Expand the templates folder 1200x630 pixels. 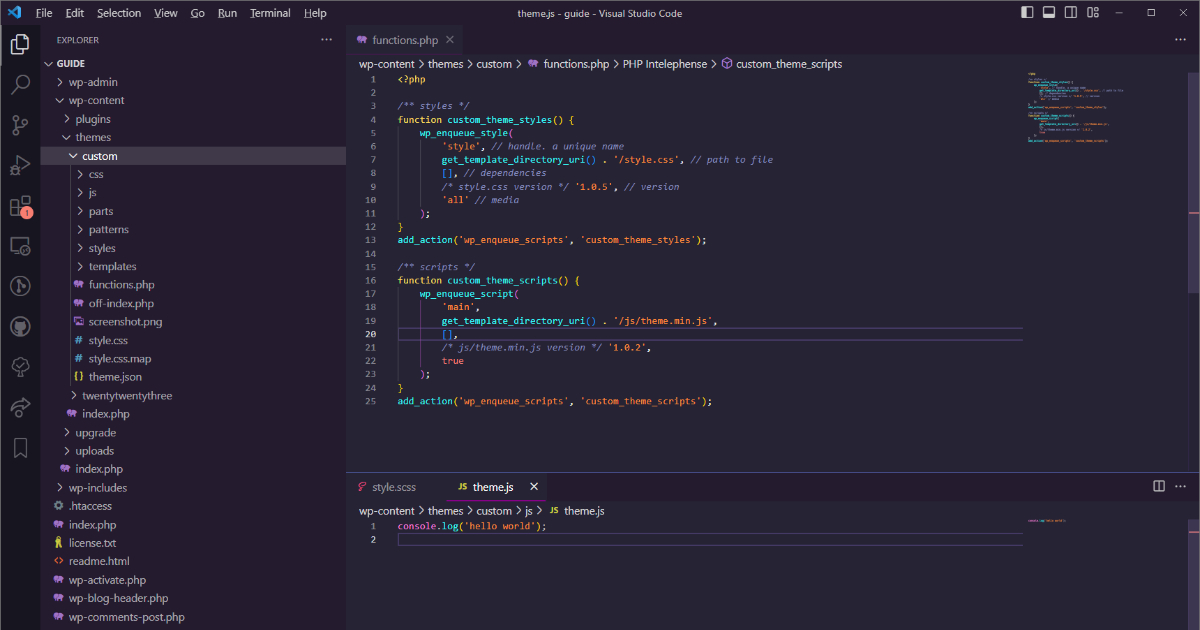click(x=193, y=266)
